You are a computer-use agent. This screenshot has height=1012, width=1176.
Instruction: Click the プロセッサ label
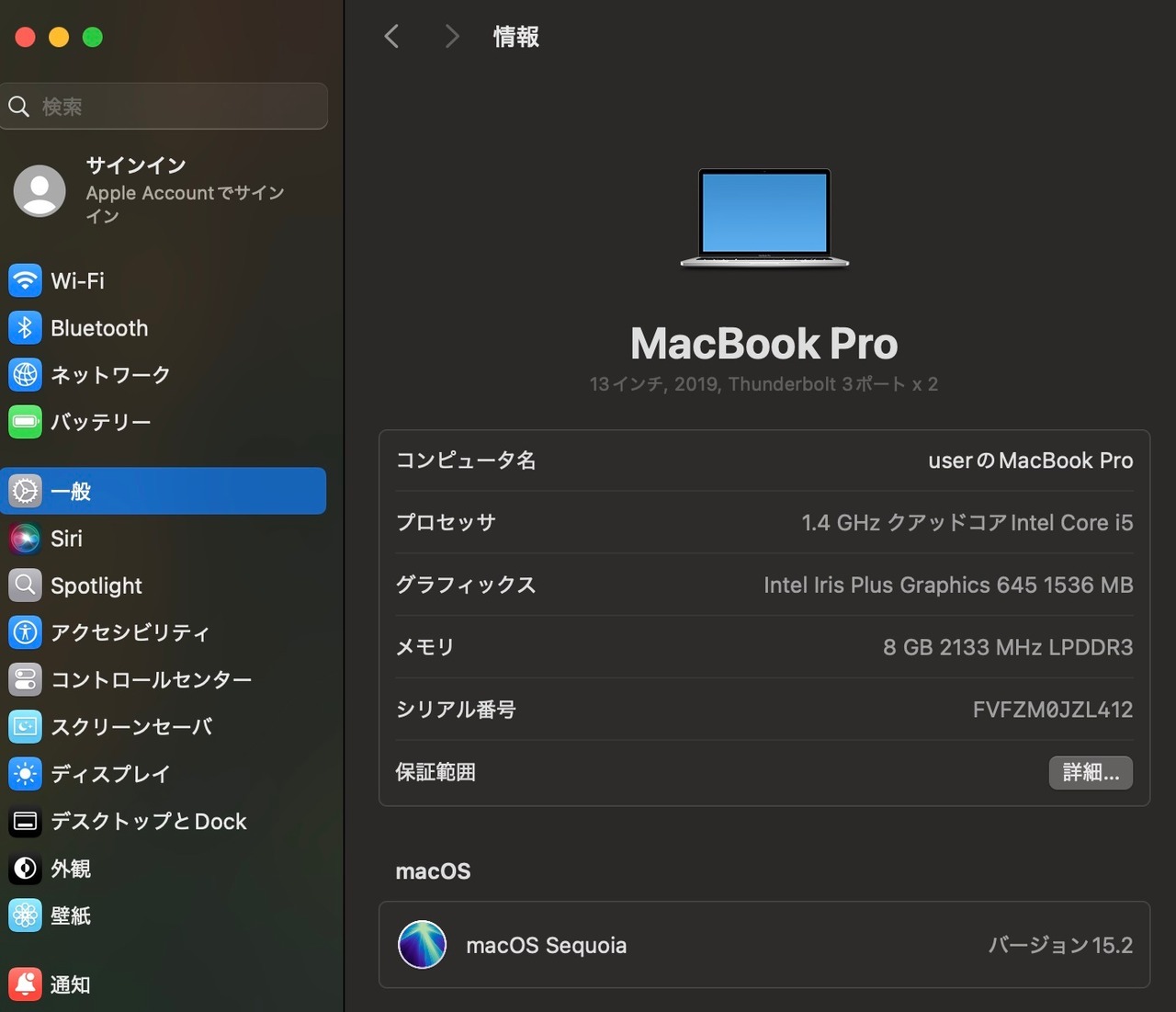(x=446, y=522)
